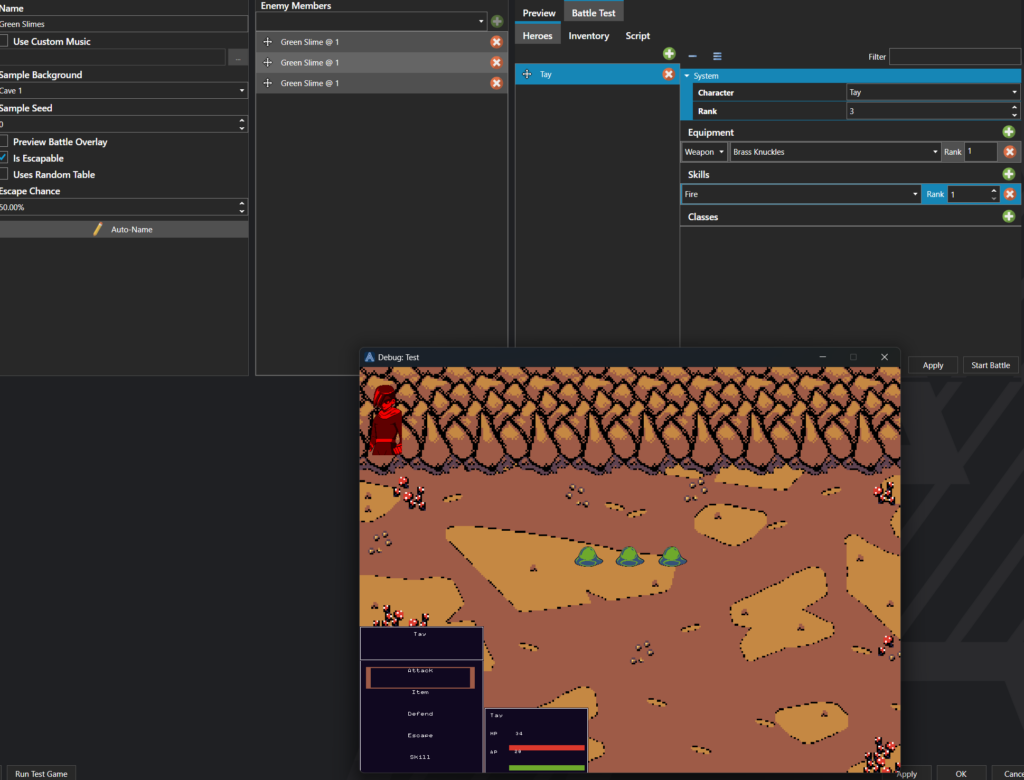Image resolution: width=1024 pixels, height=780 pixels.
Task: Enable the Use Custom Music checkbox
Action: (x=5, y=42)
